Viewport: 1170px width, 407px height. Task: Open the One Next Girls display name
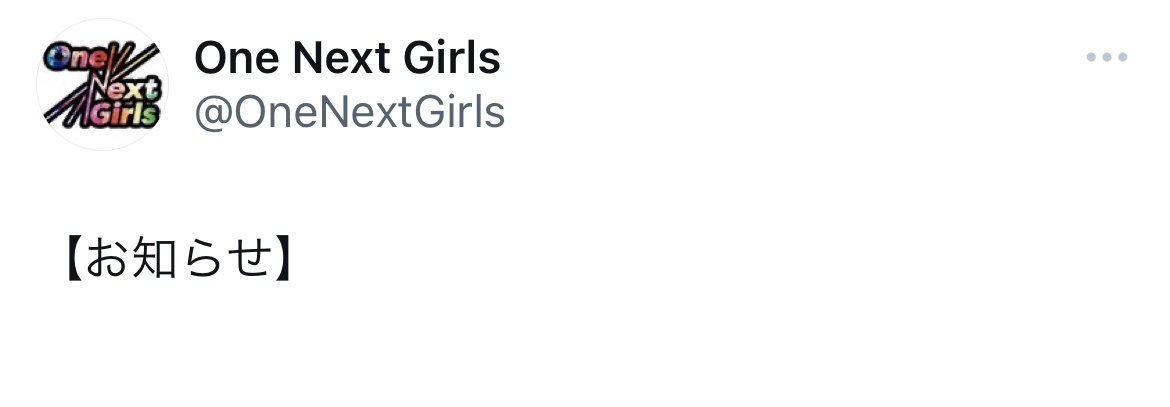pos(347,58)
